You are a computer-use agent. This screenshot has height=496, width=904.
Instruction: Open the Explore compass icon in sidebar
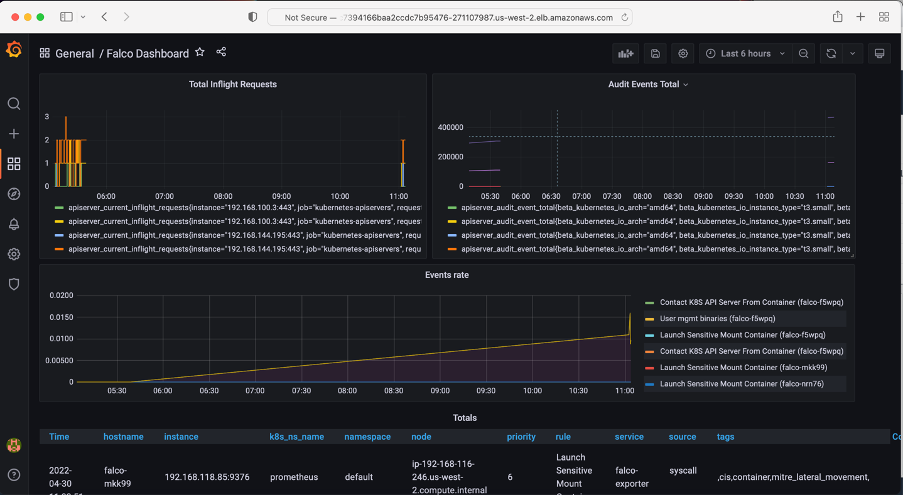[14, 194]
